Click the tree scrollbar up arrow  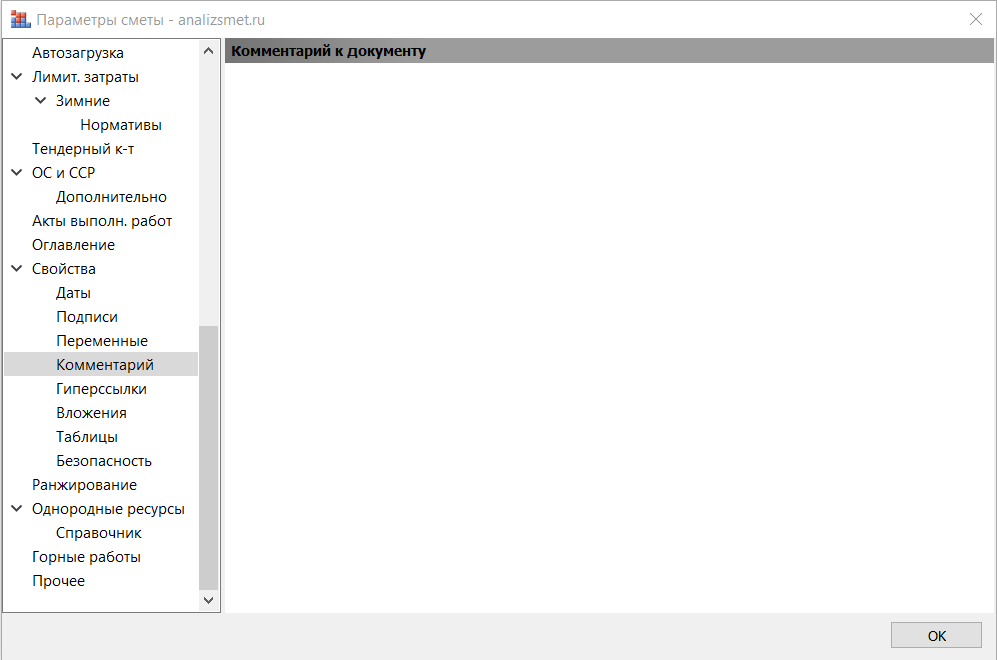(x=208, y=51)
